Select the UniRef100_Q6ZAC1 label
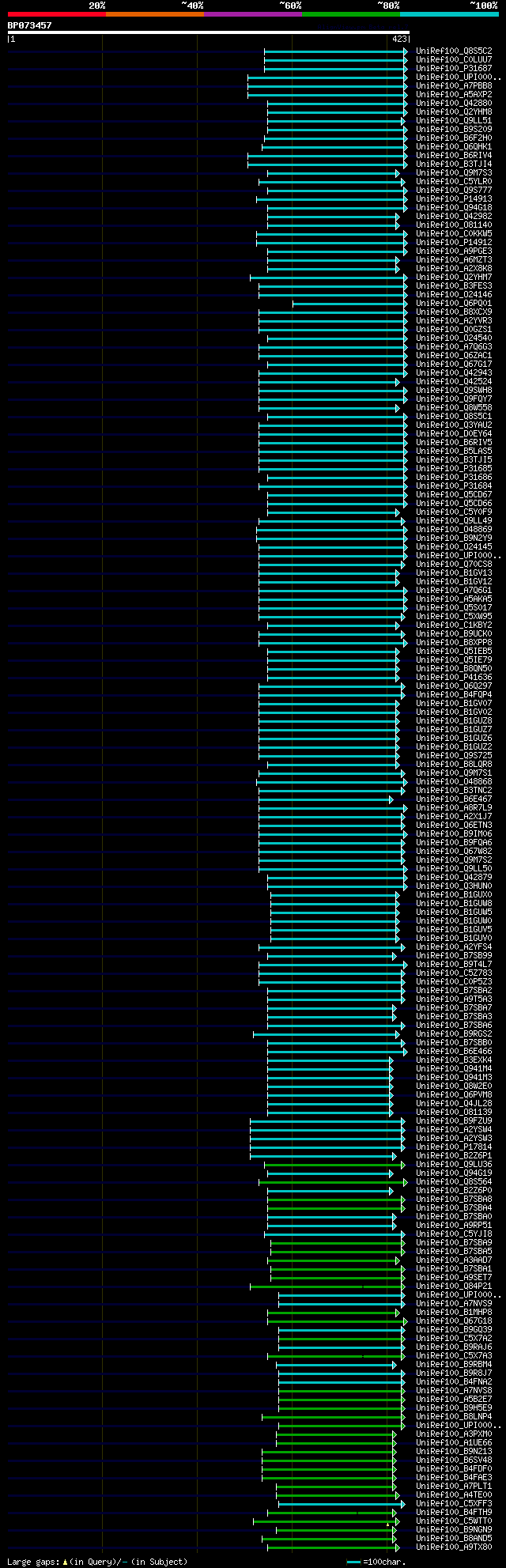 (454, 355)
